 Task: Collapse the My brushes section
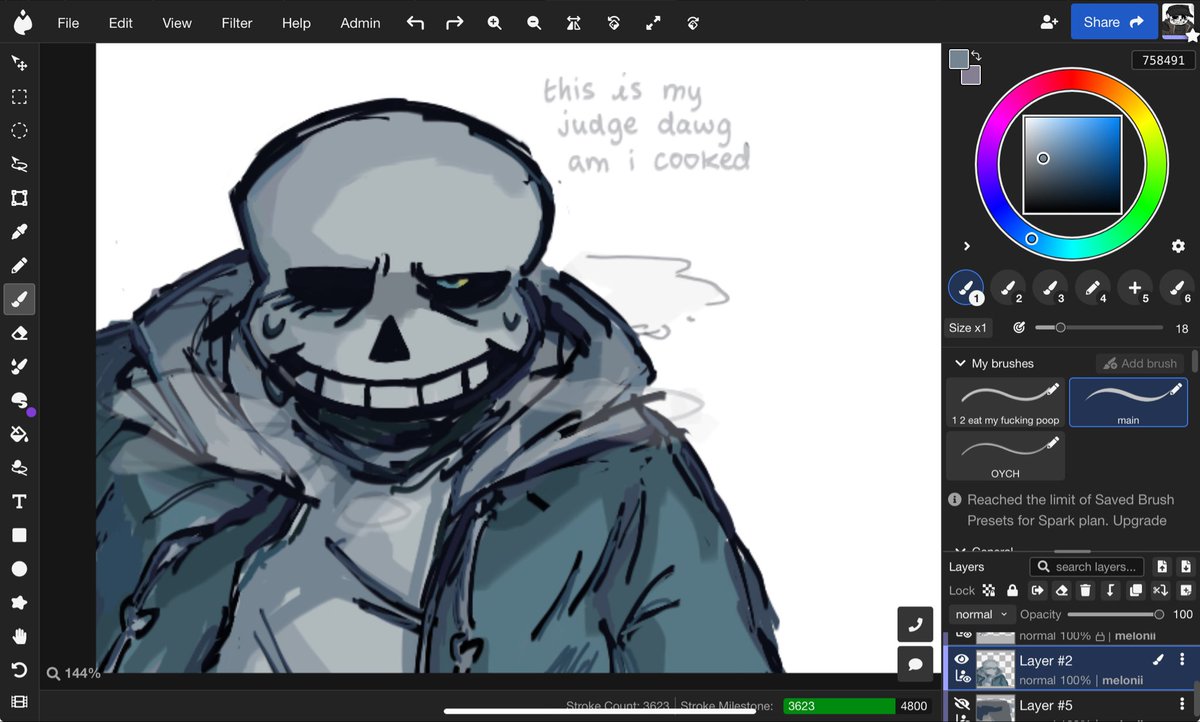tap(961, 363)
